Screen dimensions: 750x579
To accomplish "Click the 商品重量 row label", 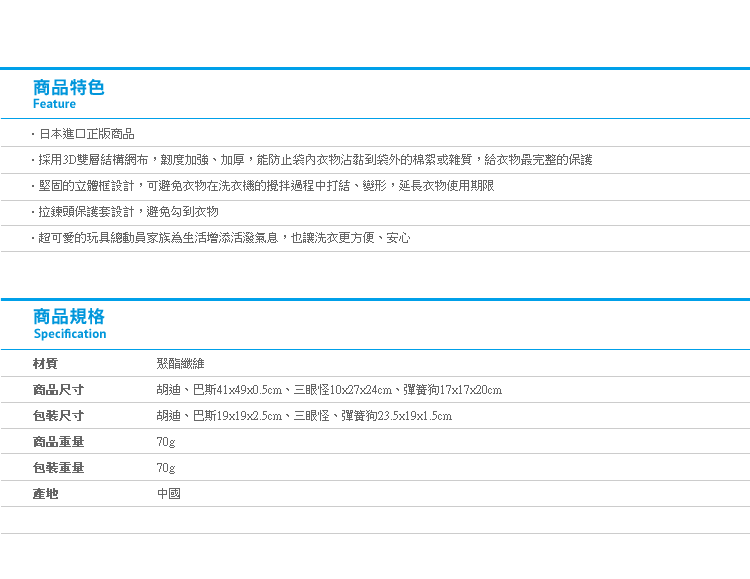I will (x=58, y=442).
